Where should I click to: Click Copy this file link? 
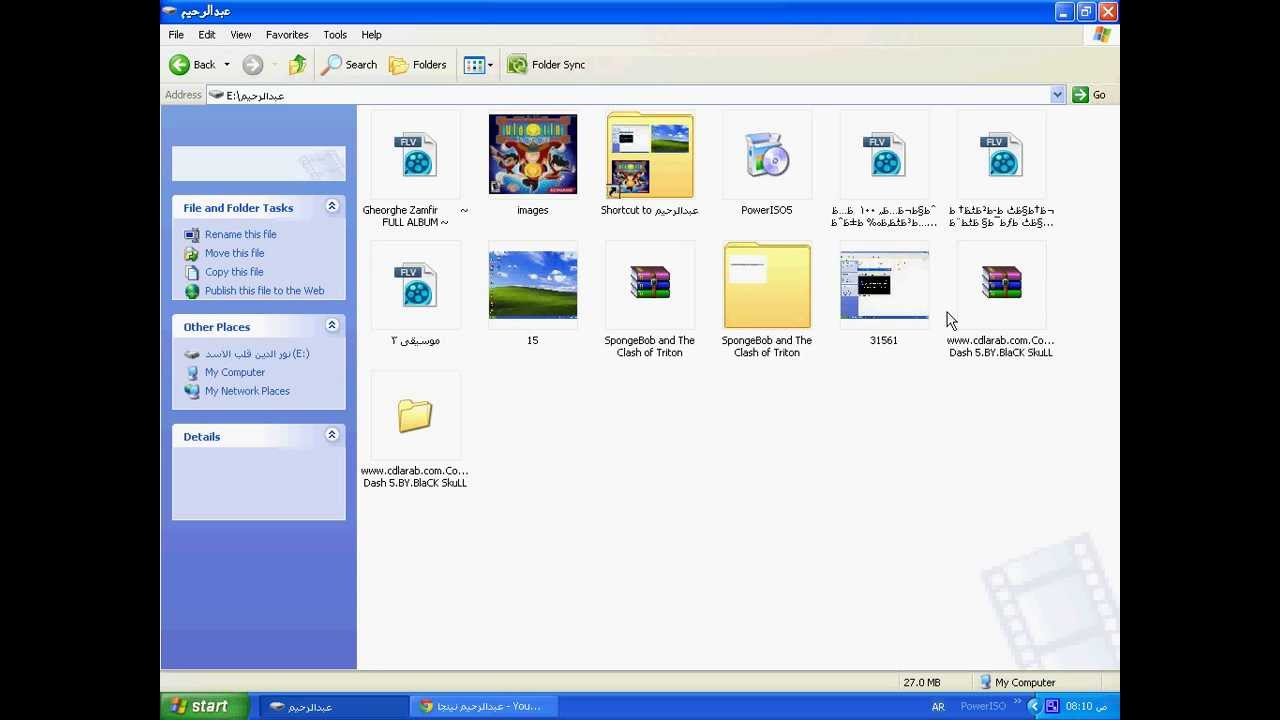(234, 272)
